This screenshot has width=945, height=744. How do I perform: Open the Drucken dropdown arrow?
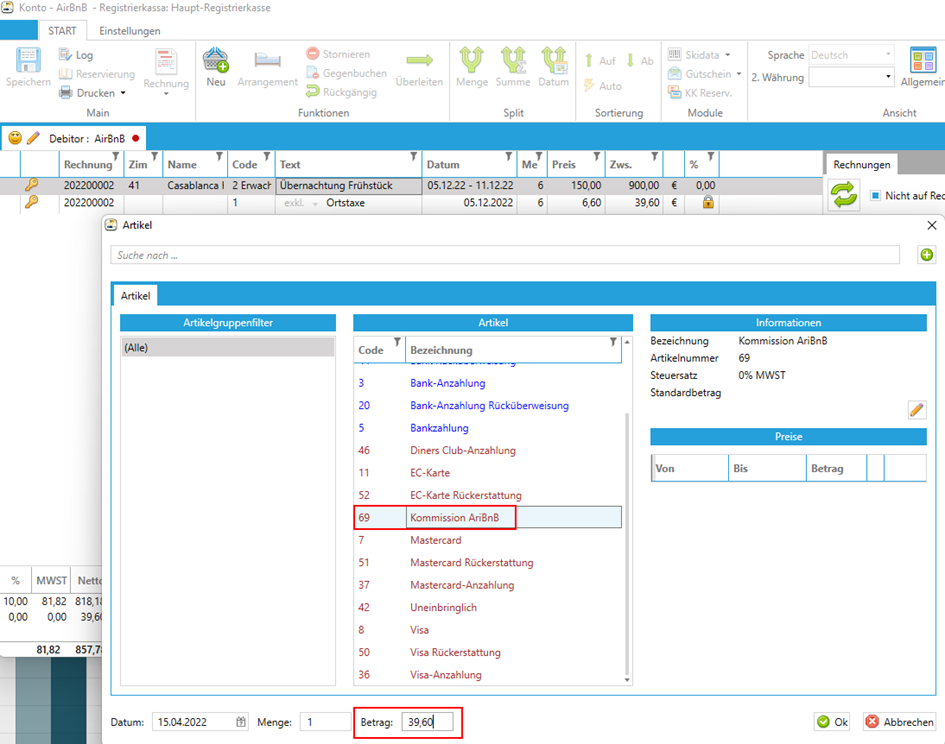click(123, 93)
